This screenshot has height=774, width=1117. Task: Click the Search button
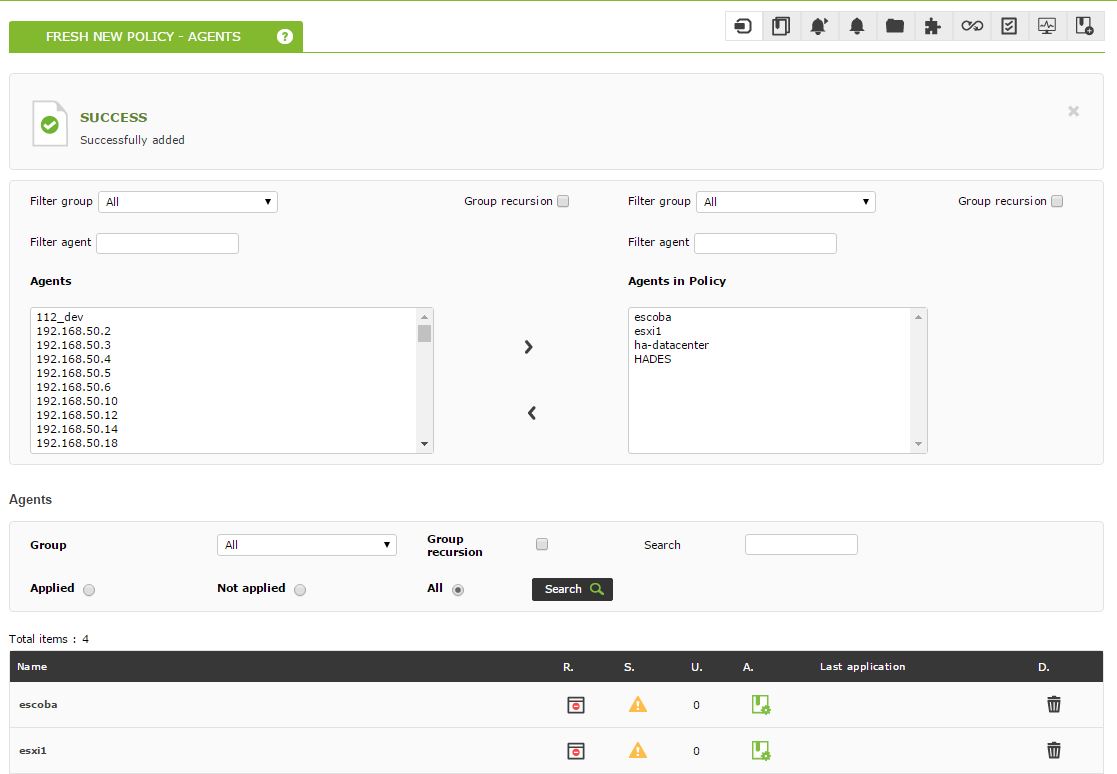click(x=572, y=589)
